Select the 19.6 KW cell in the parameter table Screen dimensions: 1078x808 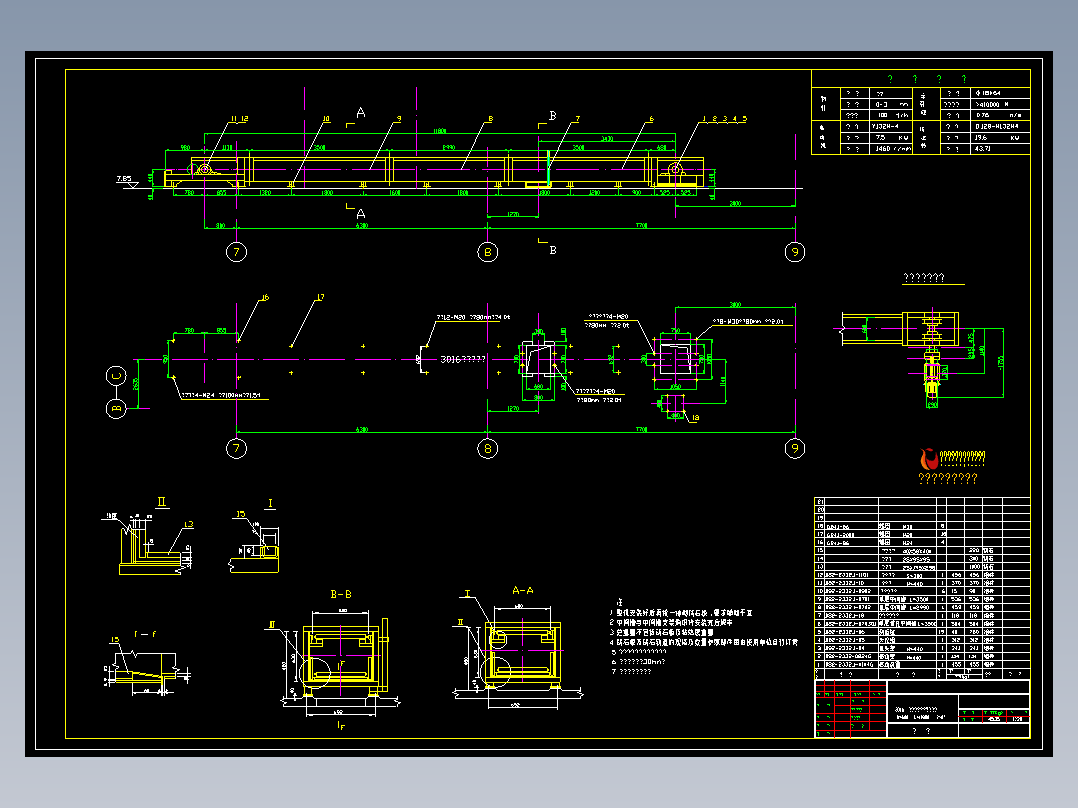1000,138
